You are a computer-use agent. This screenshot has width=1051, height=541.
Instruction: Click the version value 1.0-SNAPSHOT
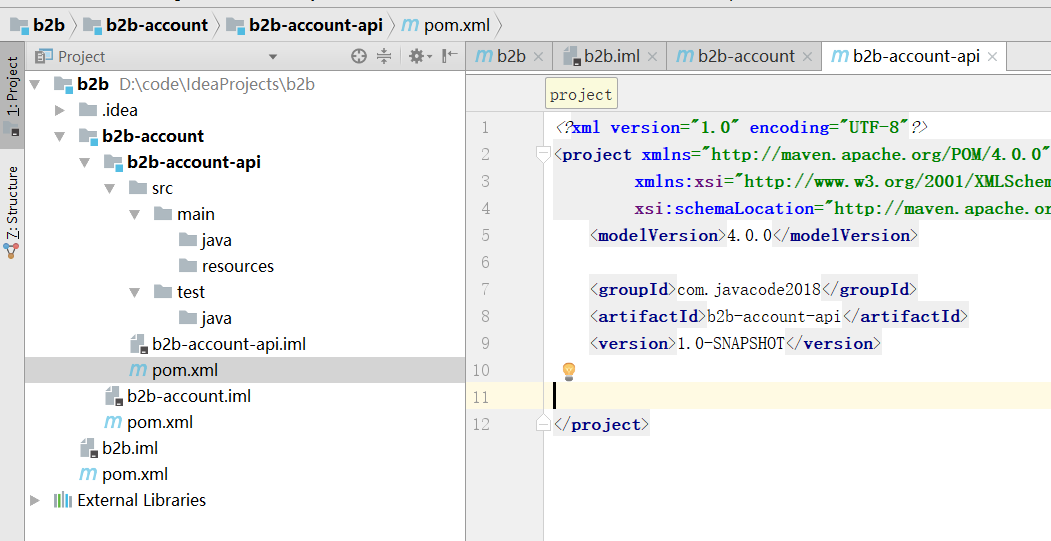(731, 343)
